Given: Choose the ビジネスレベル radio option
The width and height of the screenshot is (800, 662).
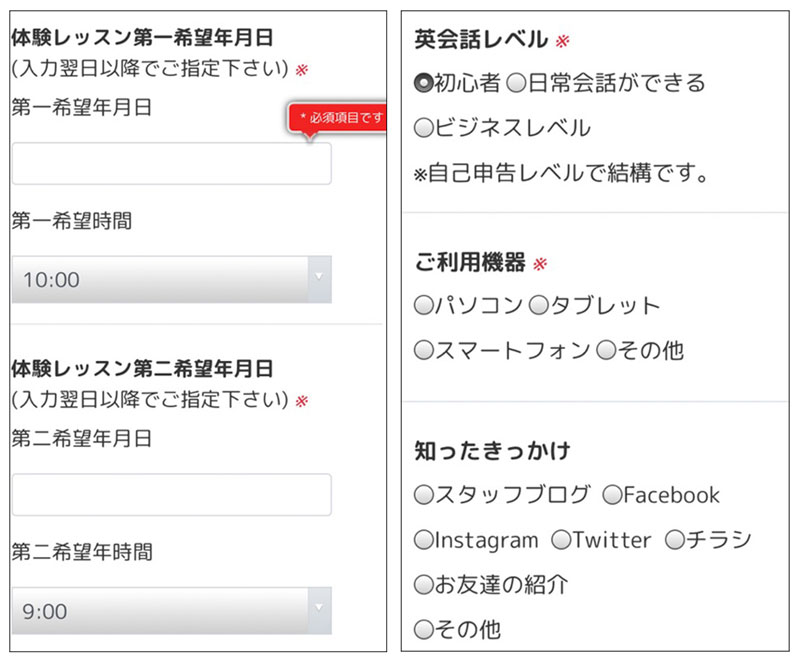Looking at the screenshot, I should (423, 128).
